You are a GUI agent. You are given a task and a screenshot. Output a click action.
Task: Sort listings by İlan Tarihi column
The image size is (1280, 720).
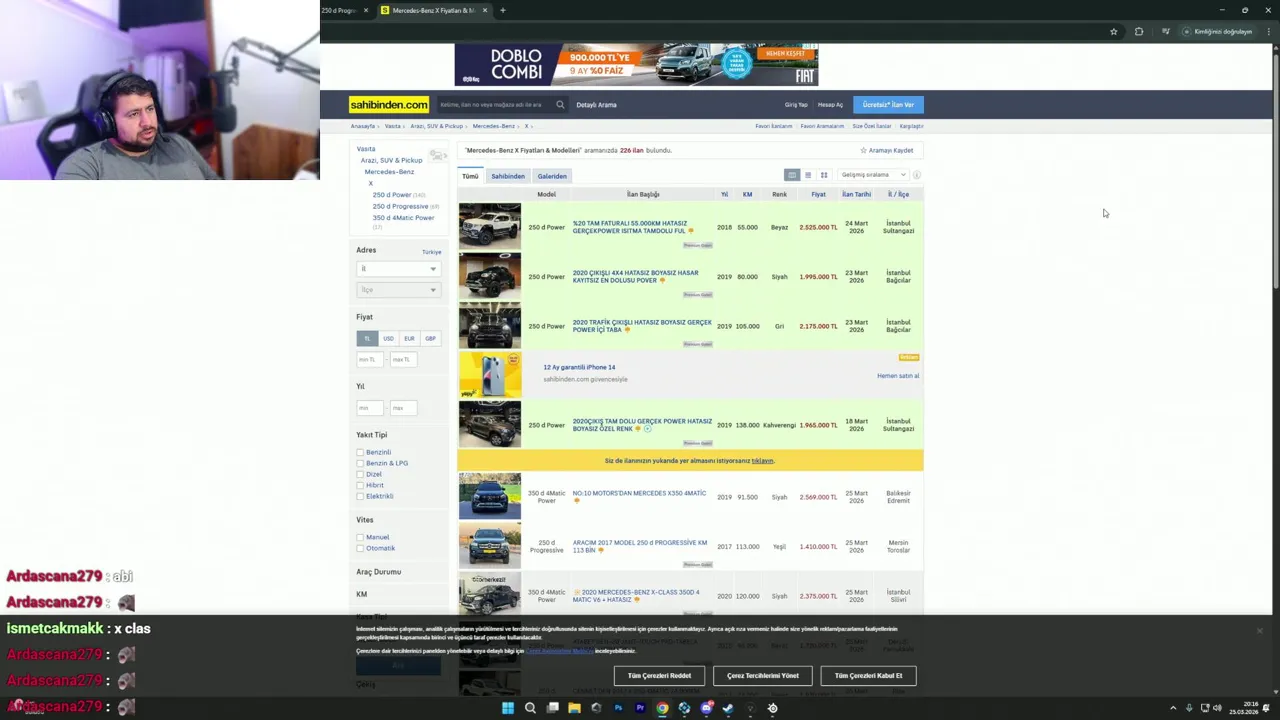856,194
